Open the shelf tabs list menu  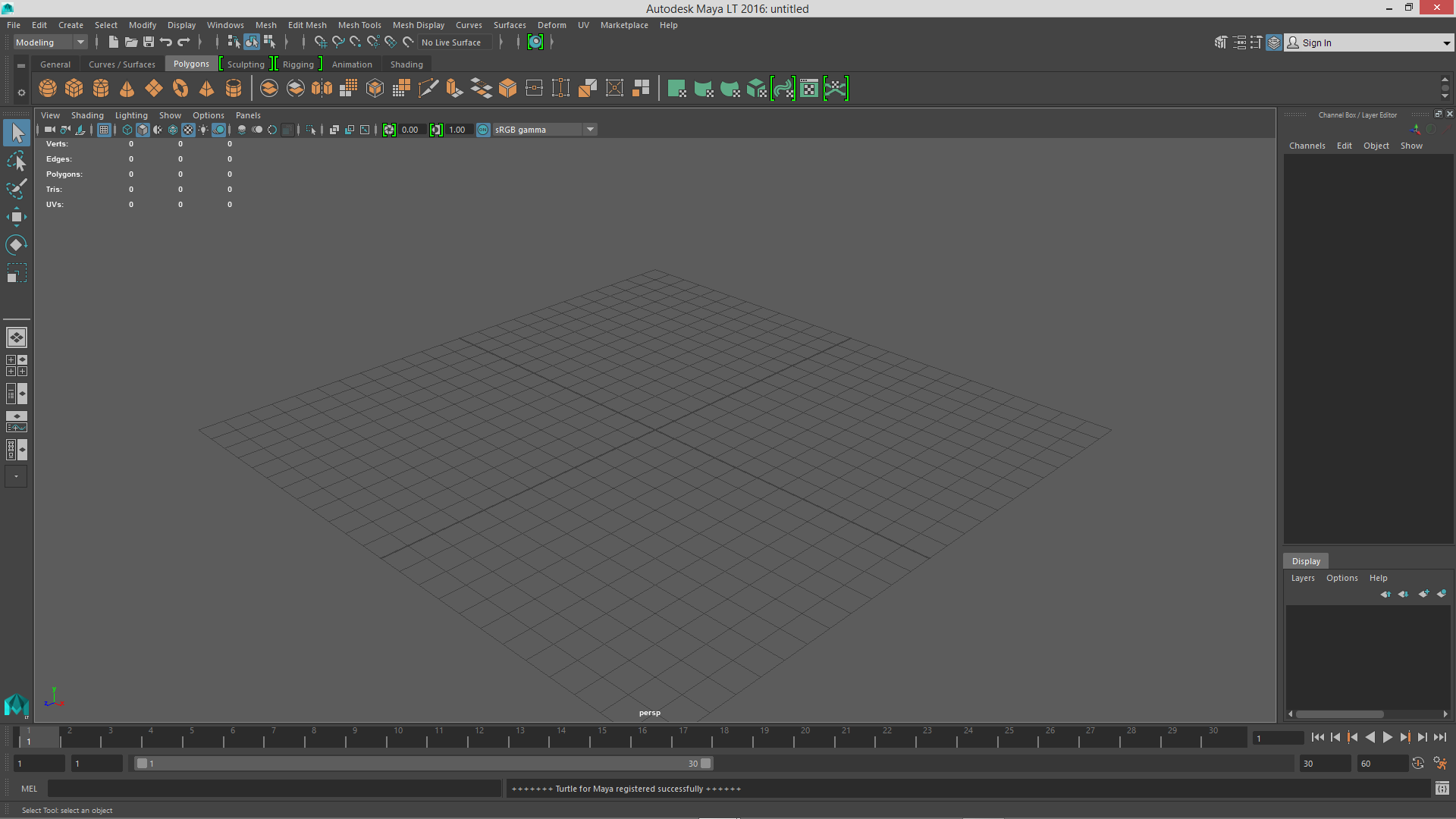(21, 66)
